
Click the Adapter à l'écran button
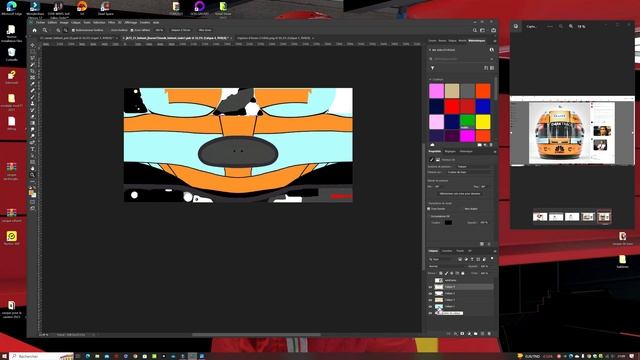click(x=181, y=30)
